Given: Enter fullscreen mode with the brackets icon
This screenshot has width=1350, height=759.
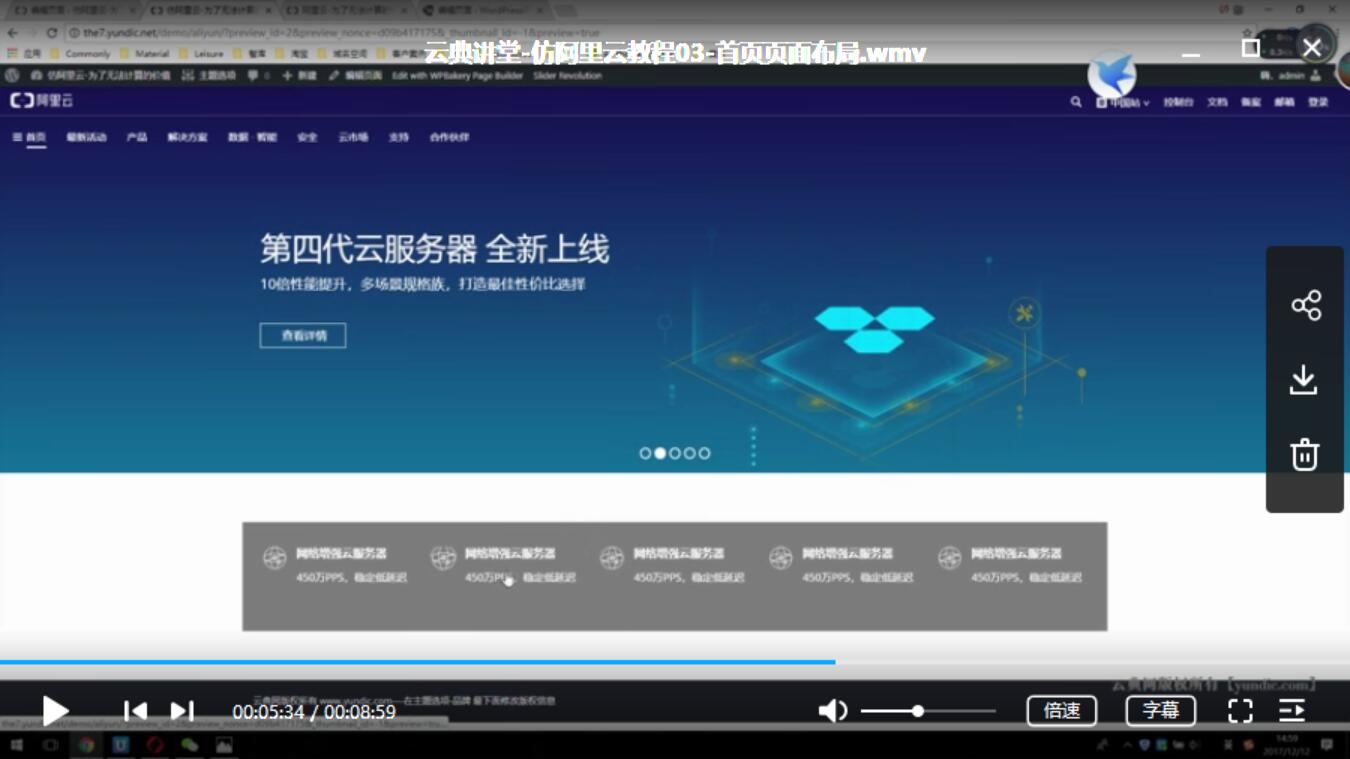Looking at the screenshot, I should point(1240,711).
